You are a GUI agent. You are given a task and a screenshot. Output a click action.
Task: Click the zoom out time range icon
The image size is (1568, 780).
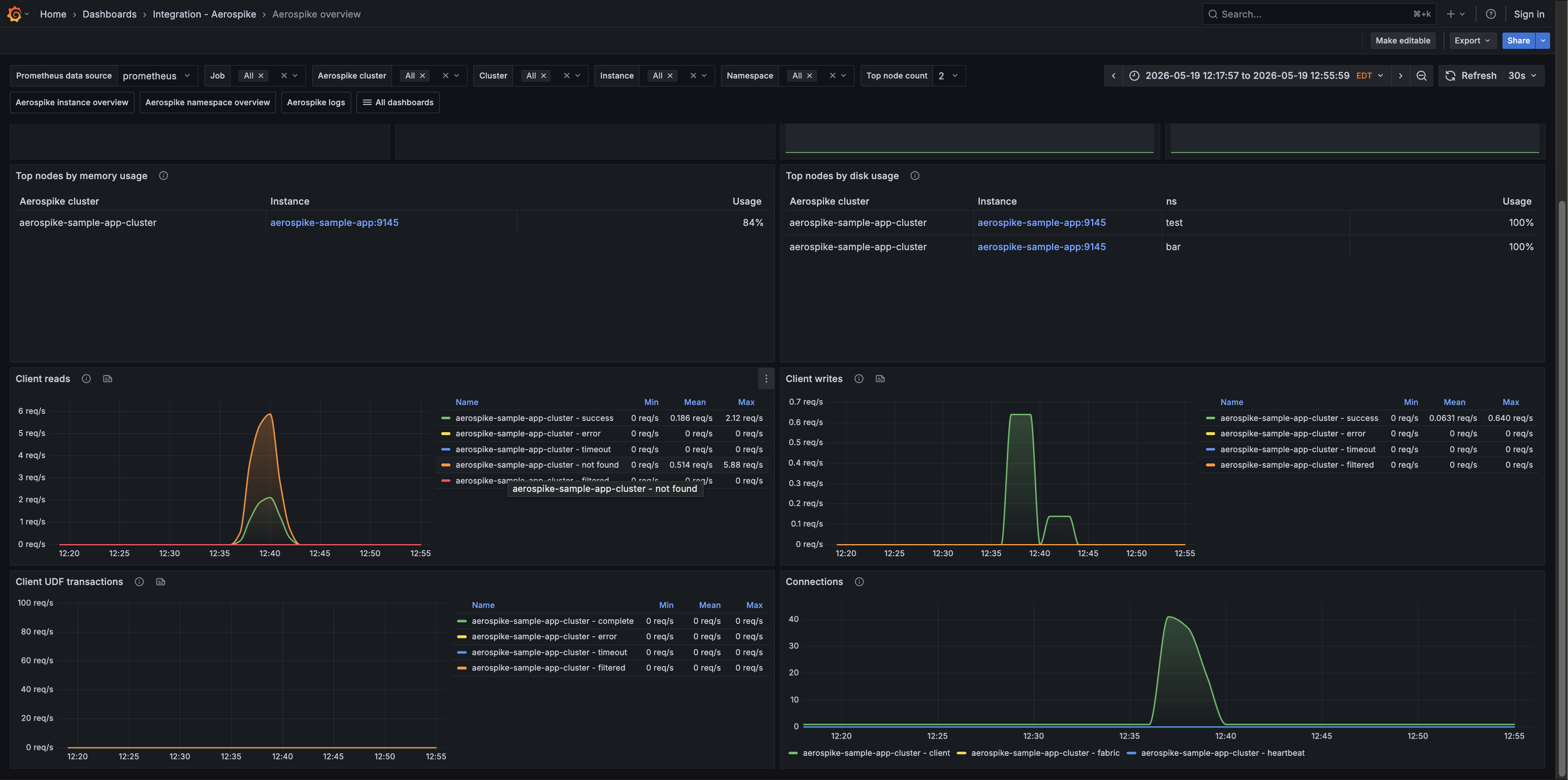(x=1421, y=76)
